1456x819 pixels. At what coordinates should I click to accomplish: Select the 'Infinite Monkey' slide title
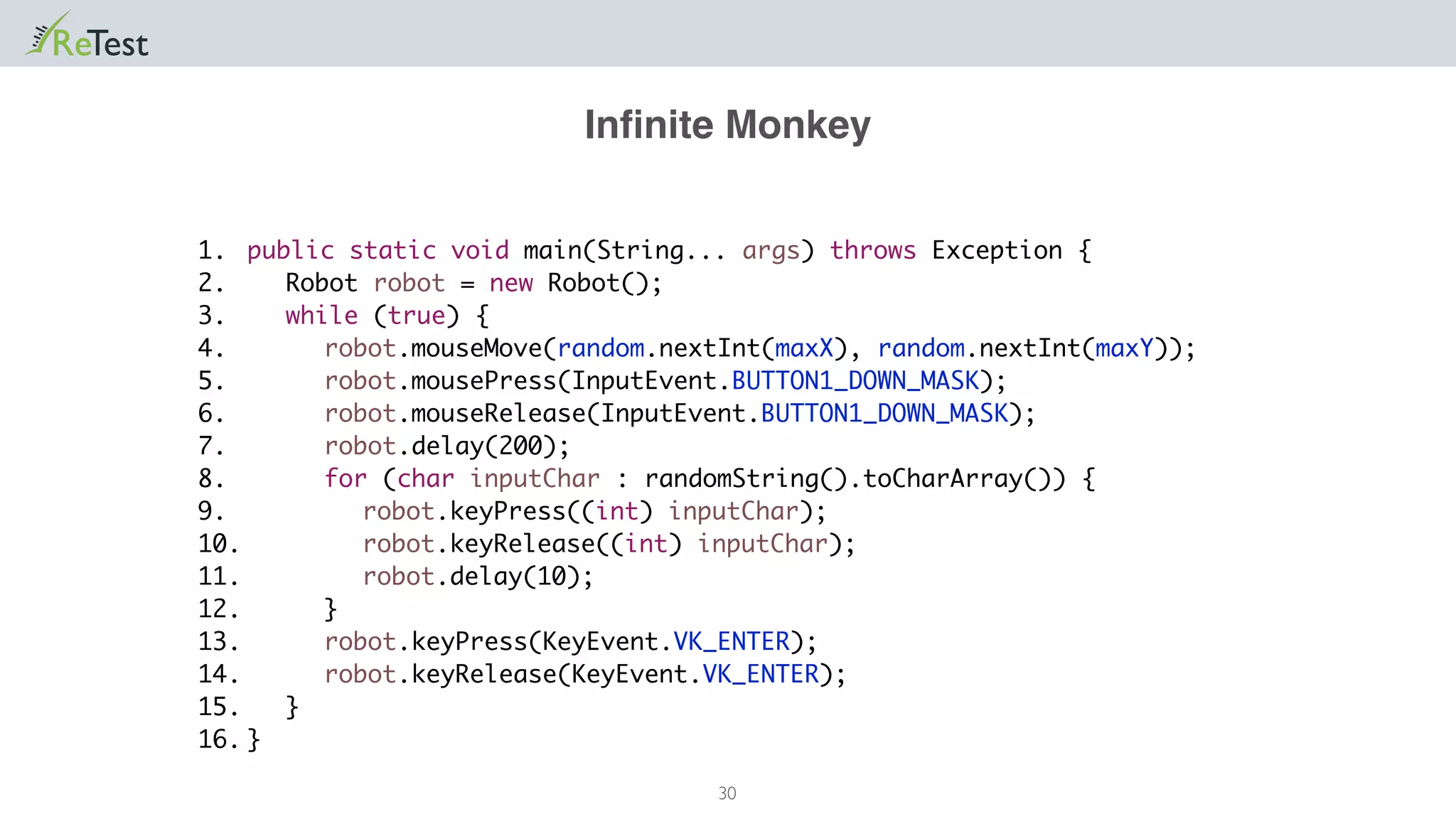tap(727, 126)
